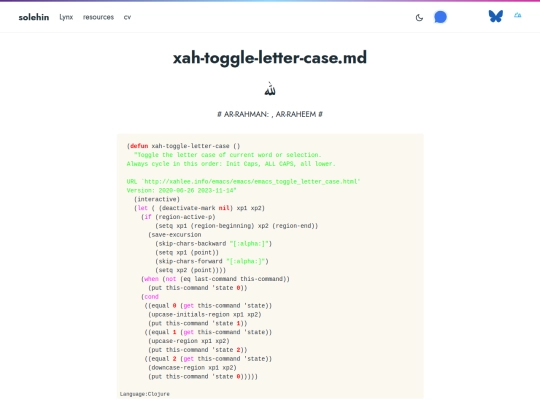This screenshot has width=540, height=405.
Task: Click the 'Version: 2020-06-26 2023-11-14' line
Action: click(181, 190)
